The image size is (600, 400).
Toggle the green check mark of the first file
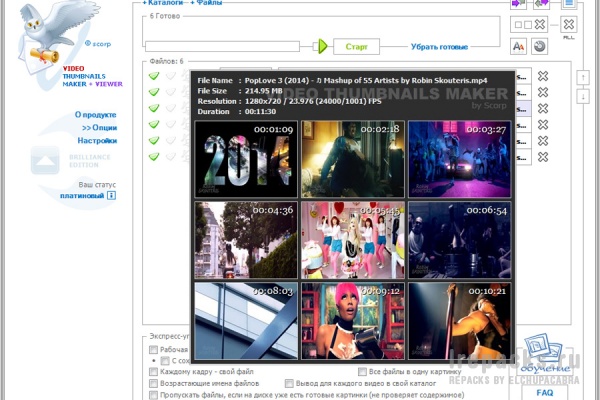point(154,76)
